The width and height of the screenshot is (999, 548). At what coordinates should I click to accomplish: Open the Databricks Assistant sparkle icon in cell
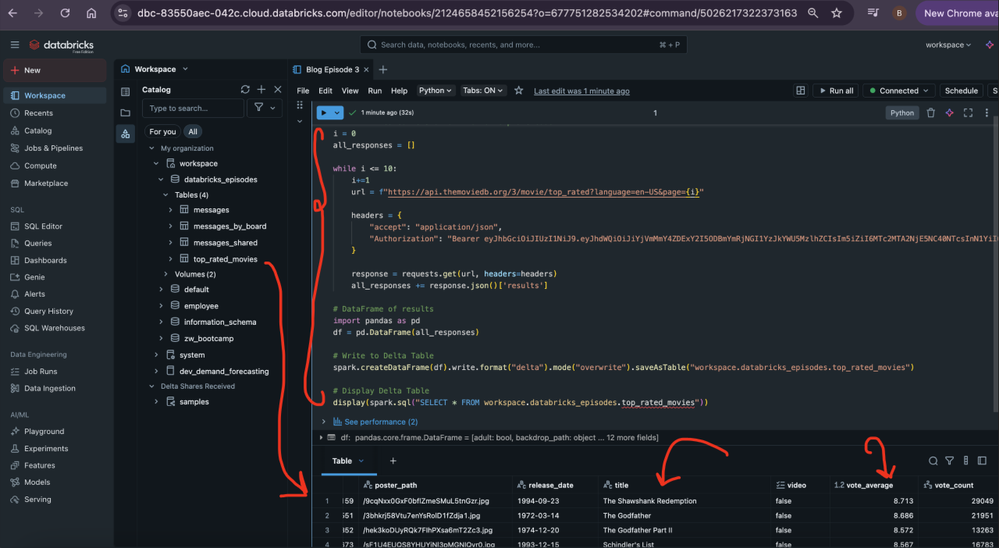click(x=950, y=113)
